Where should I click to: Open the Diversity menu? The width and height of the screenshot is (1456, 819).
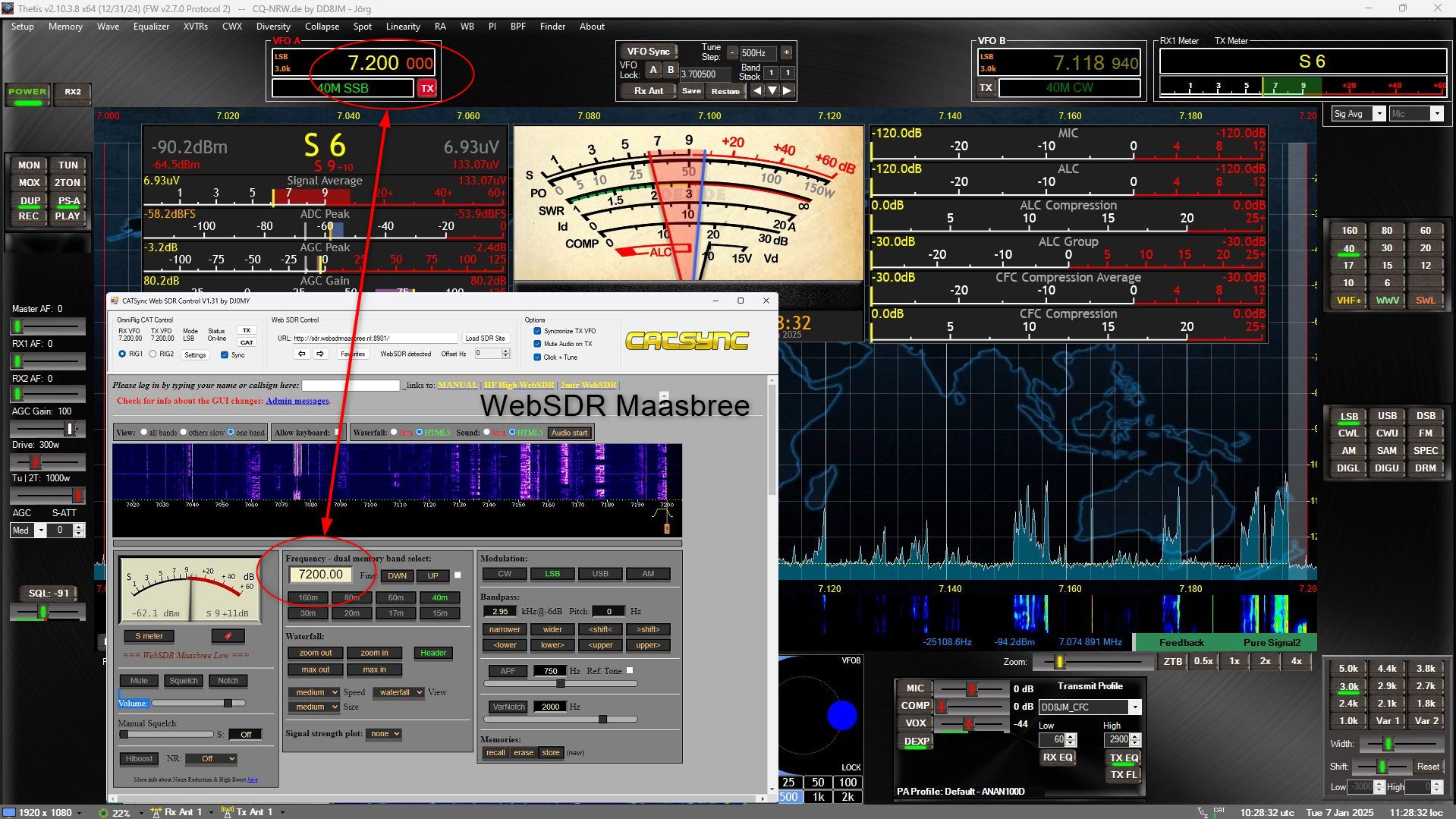point(273,27)
